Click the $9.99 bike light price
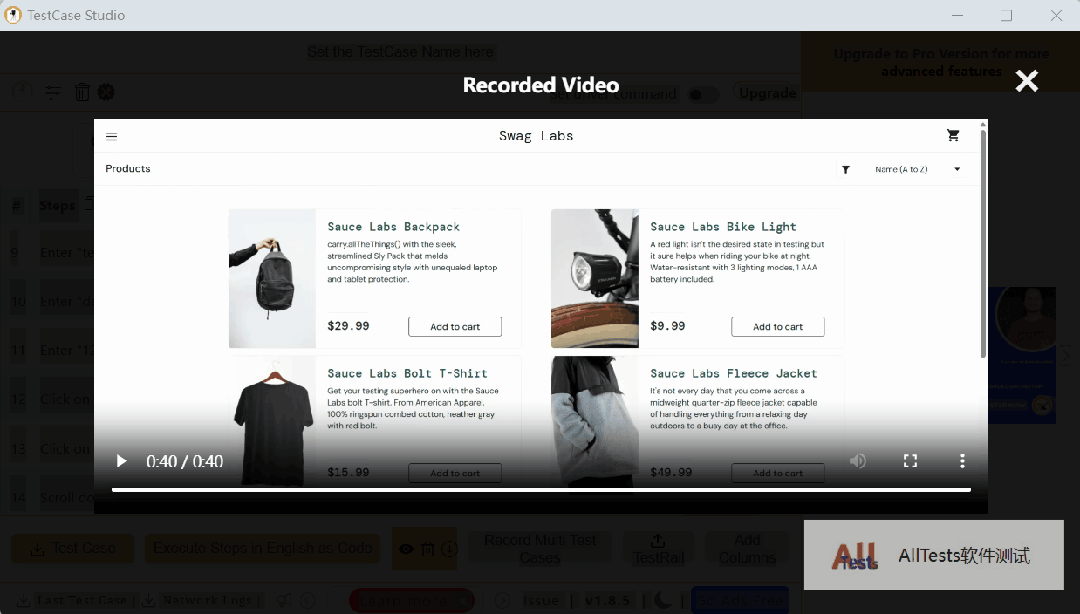Image resolution: width=1080 pixels, height=614 pixels. [x=667, y=326]
